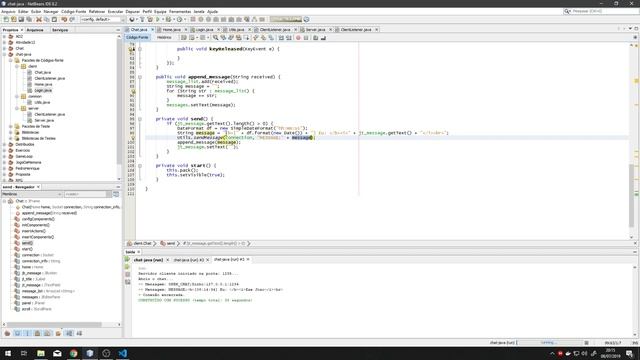Toggle Show Inner Classes navigator filter
Viewport: 640px width, 360px height.
(47, 333)
